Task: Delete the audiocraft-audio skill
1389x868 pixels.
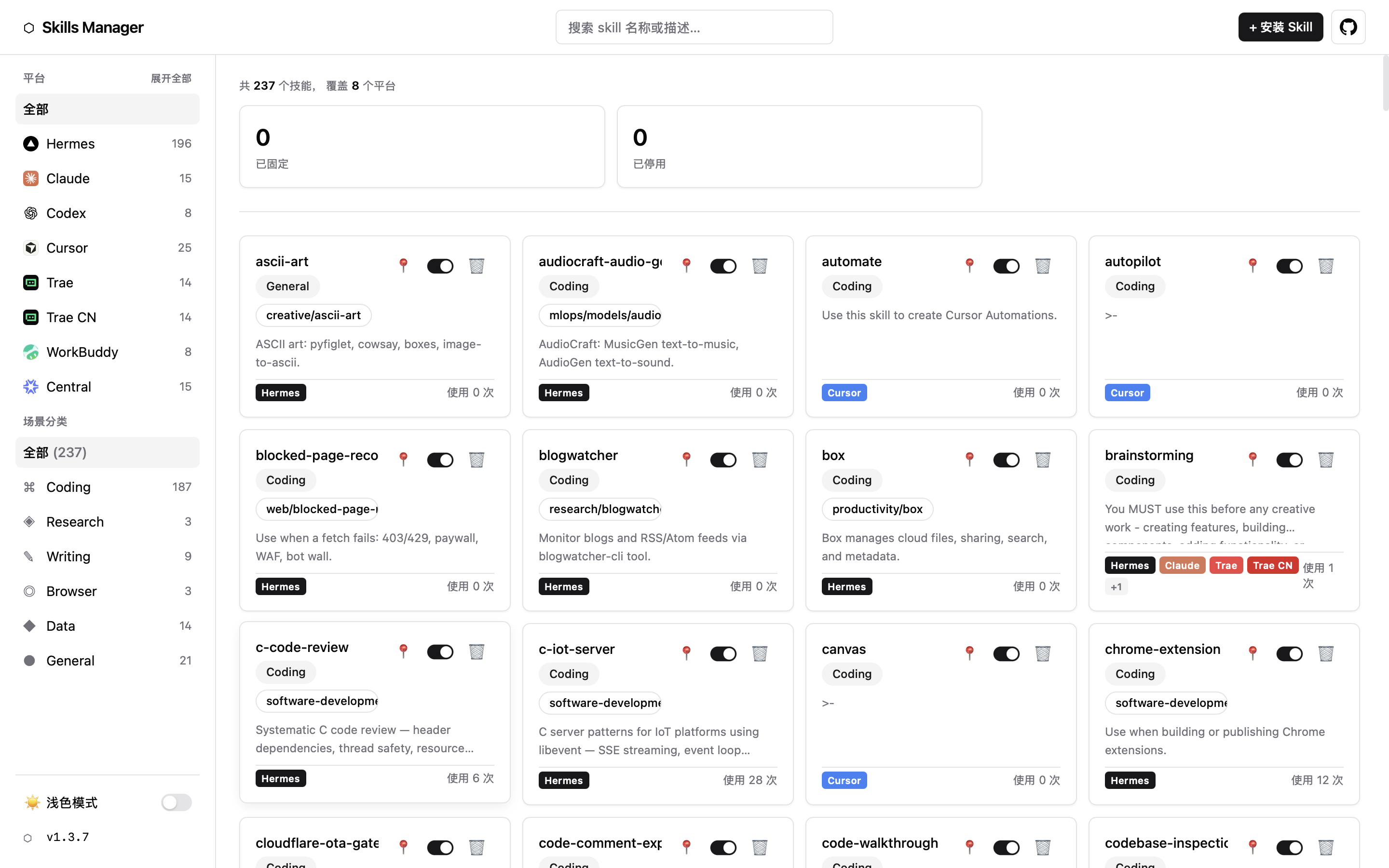Action: click(x=759, y=266)
